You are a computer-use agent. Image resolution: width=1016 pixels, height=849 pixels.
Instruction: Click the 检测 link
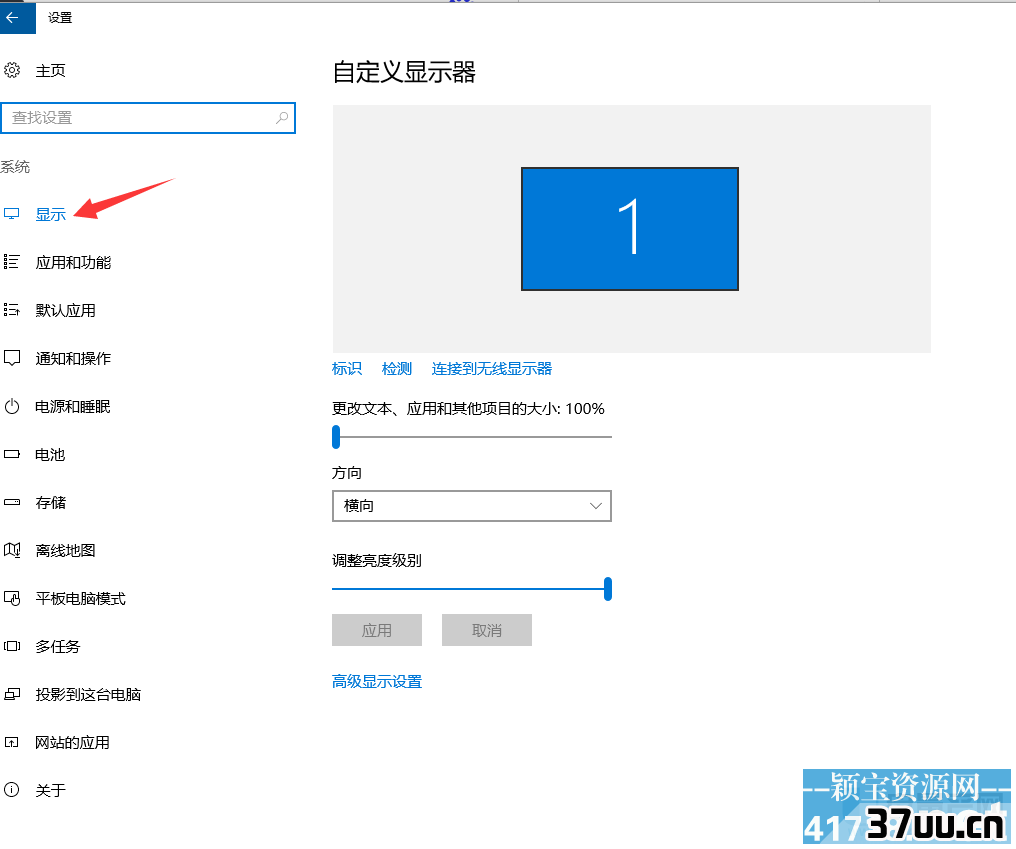(397, 369)
